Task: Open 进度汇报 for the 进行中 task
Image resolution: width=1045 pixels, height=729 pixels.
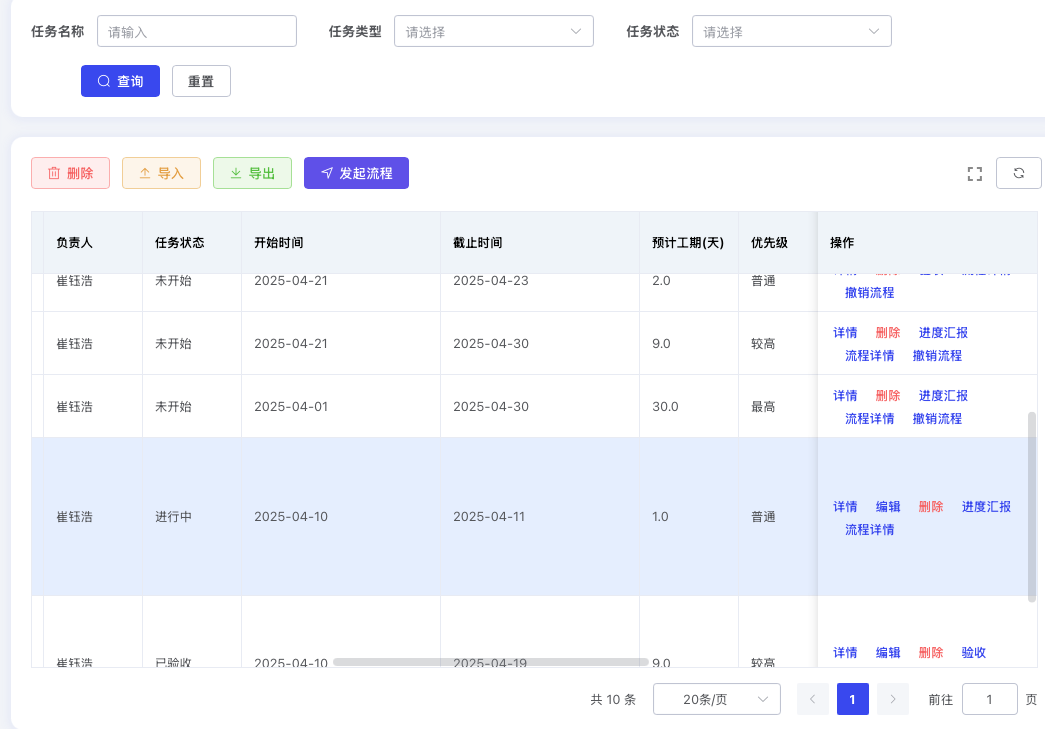Action: click(x=986, y=506)
